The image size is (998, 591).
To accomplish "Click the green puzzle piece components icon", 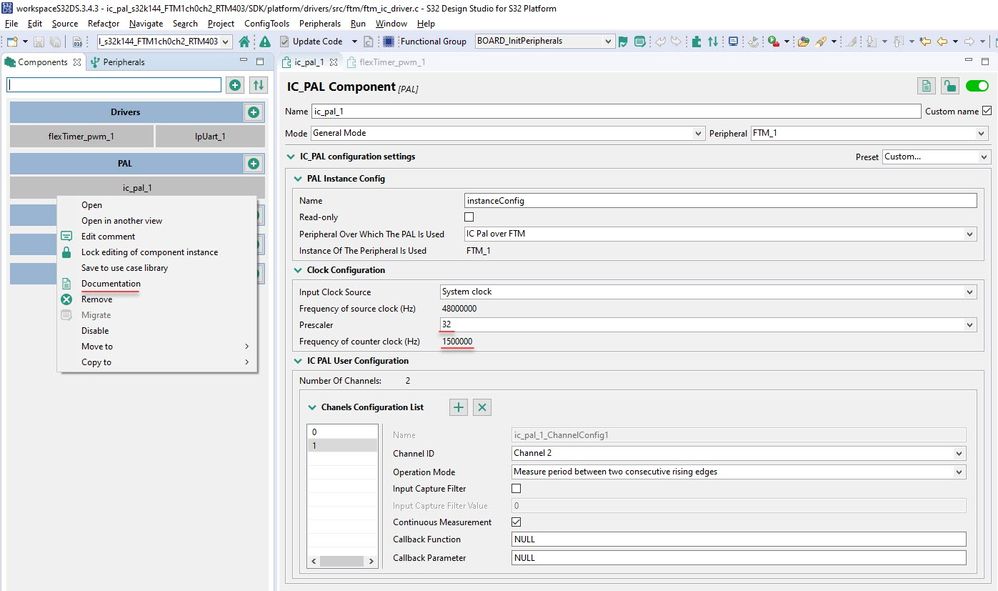I will coord(696,41).
